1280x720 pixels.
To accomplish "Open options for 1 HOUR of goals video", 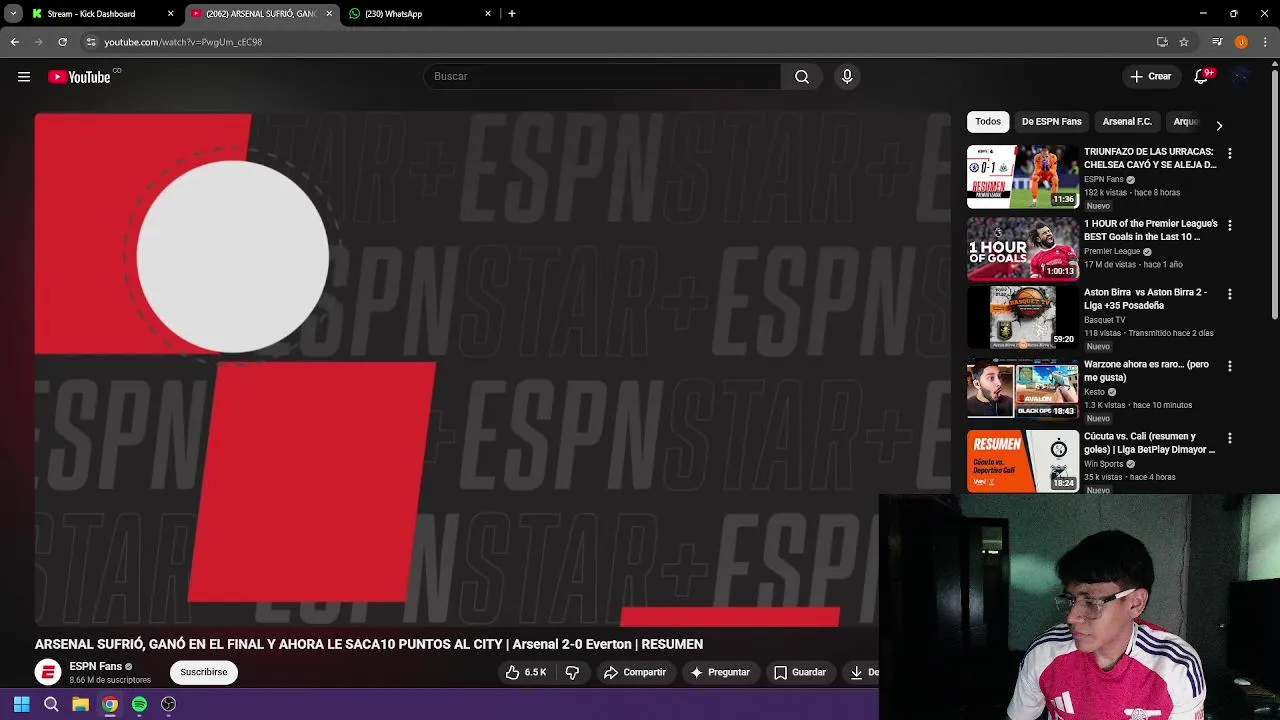I will pyautogui.click(x=1230, y=226).
